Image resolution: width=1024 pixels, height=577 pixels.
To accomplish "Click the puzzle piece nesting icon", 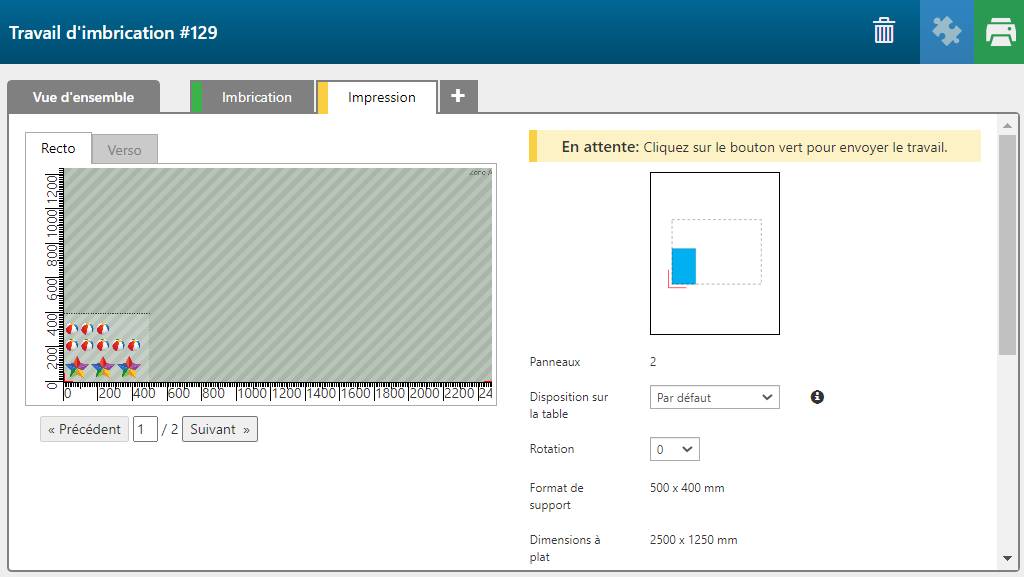I will click(x=946, y=32).
